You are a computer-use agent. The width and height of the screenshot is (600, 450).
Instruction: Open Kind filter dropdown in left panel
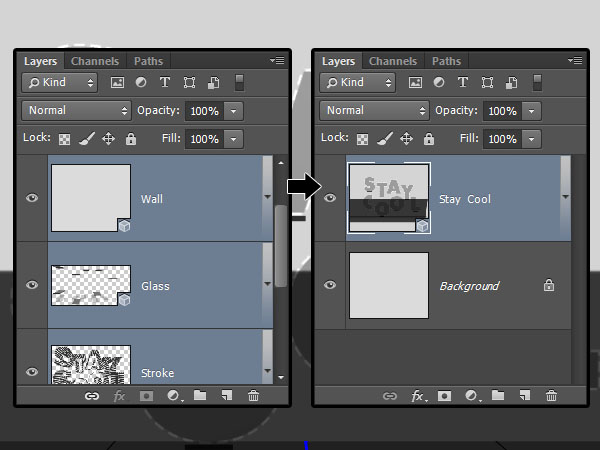(x=60, y=83)
